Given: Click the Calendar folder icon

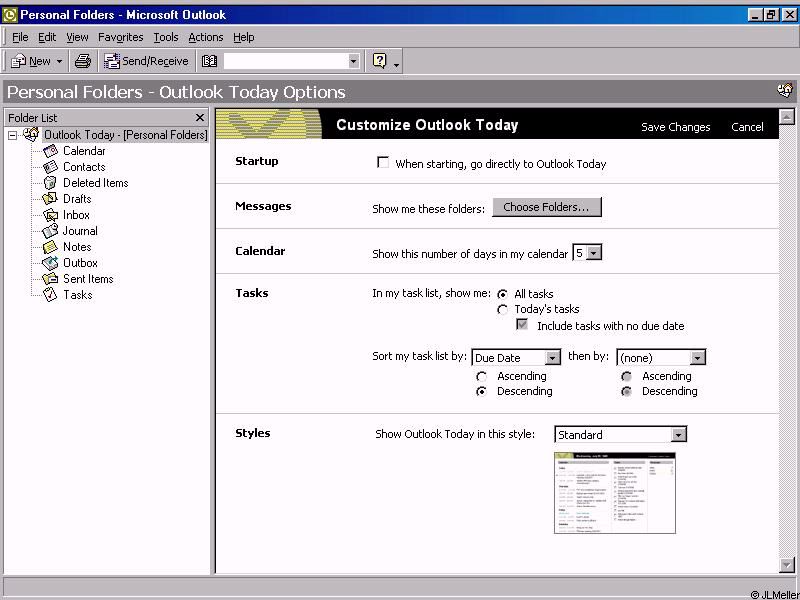Looking at the screenshot, I should (x=51, y=151).
